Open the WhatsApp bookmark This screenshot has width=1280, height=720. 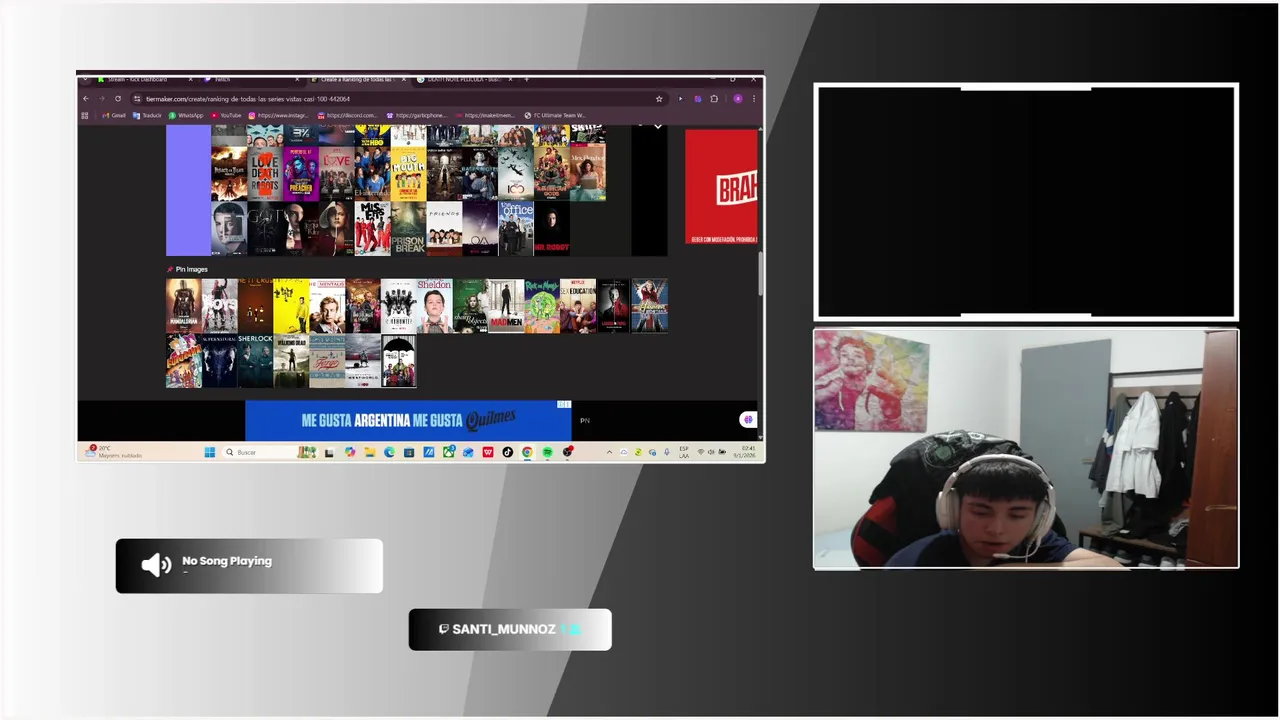pos(185,115)
